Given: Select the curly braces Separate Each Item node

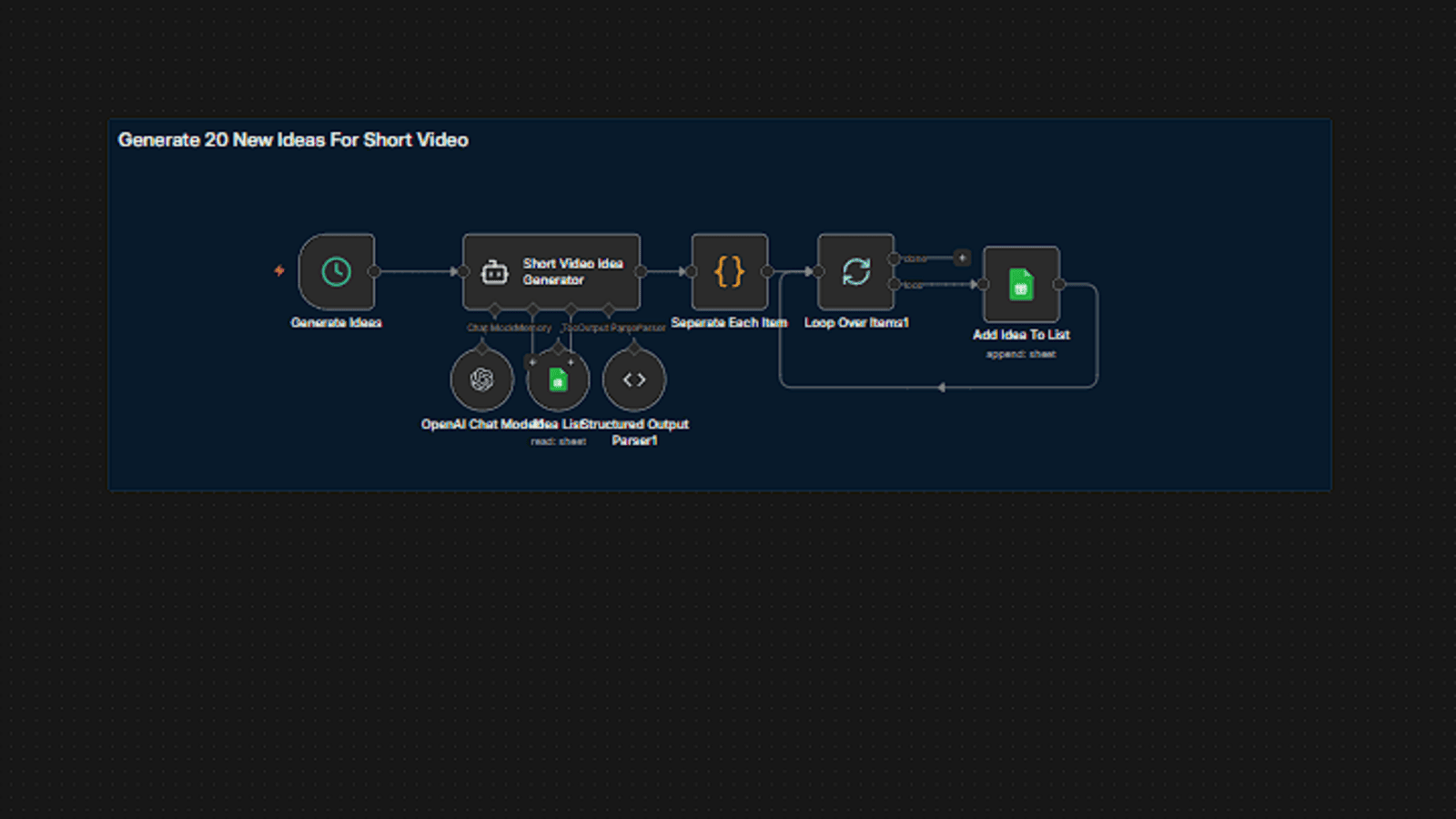Looking at the screenshot, I should (729, 272).
